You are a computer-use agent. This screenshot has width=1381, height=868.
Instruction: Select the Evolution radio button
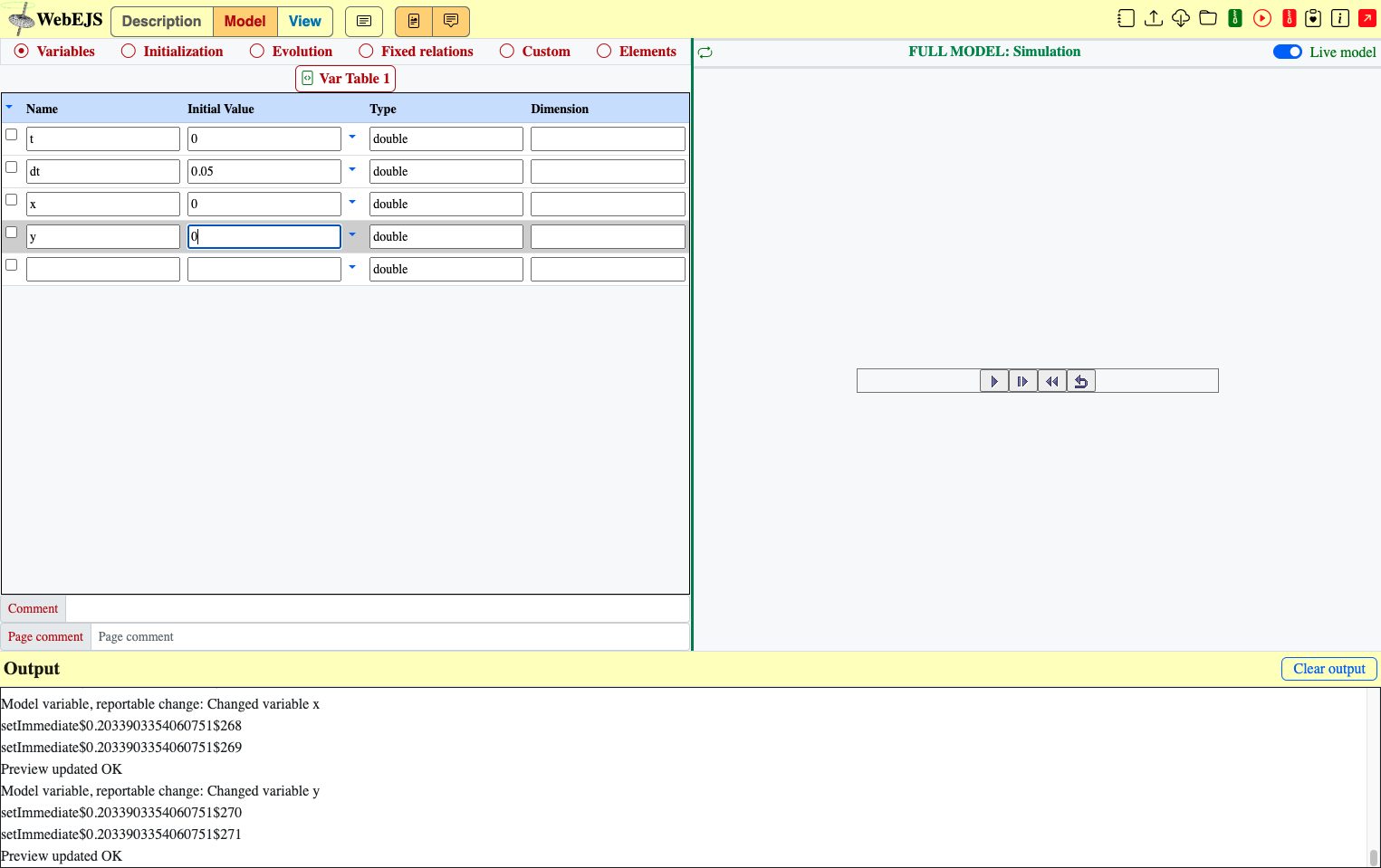pos(257,51)
